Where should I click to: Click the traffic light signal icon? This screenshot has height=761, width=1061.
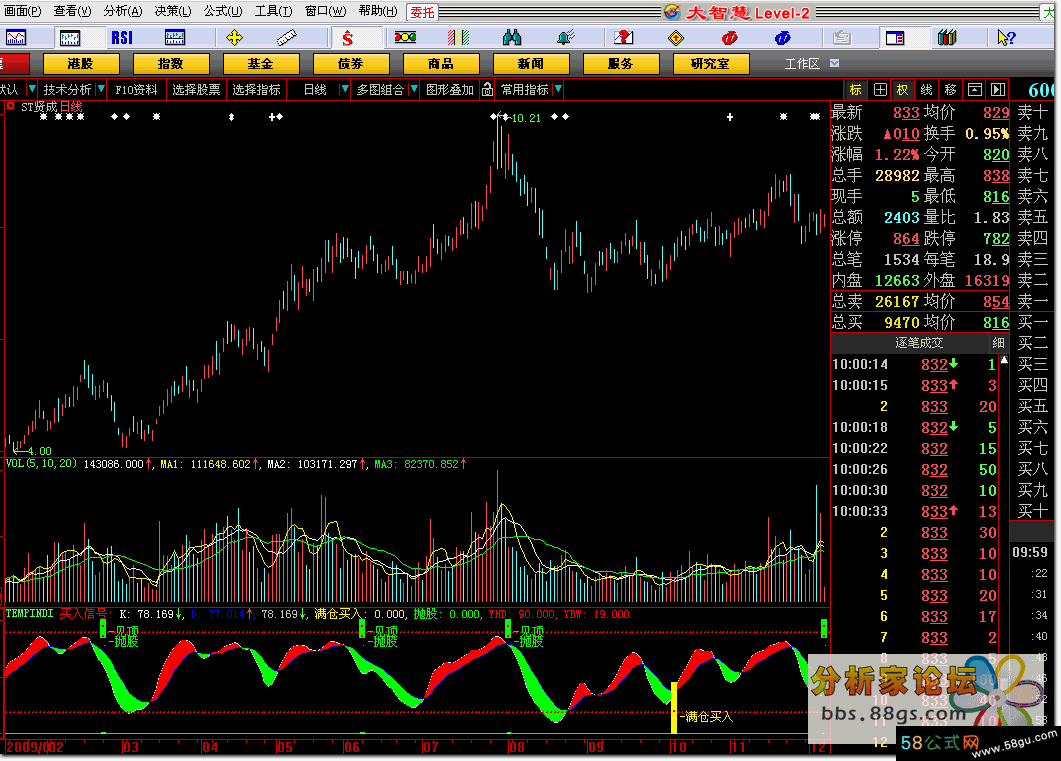405,38
